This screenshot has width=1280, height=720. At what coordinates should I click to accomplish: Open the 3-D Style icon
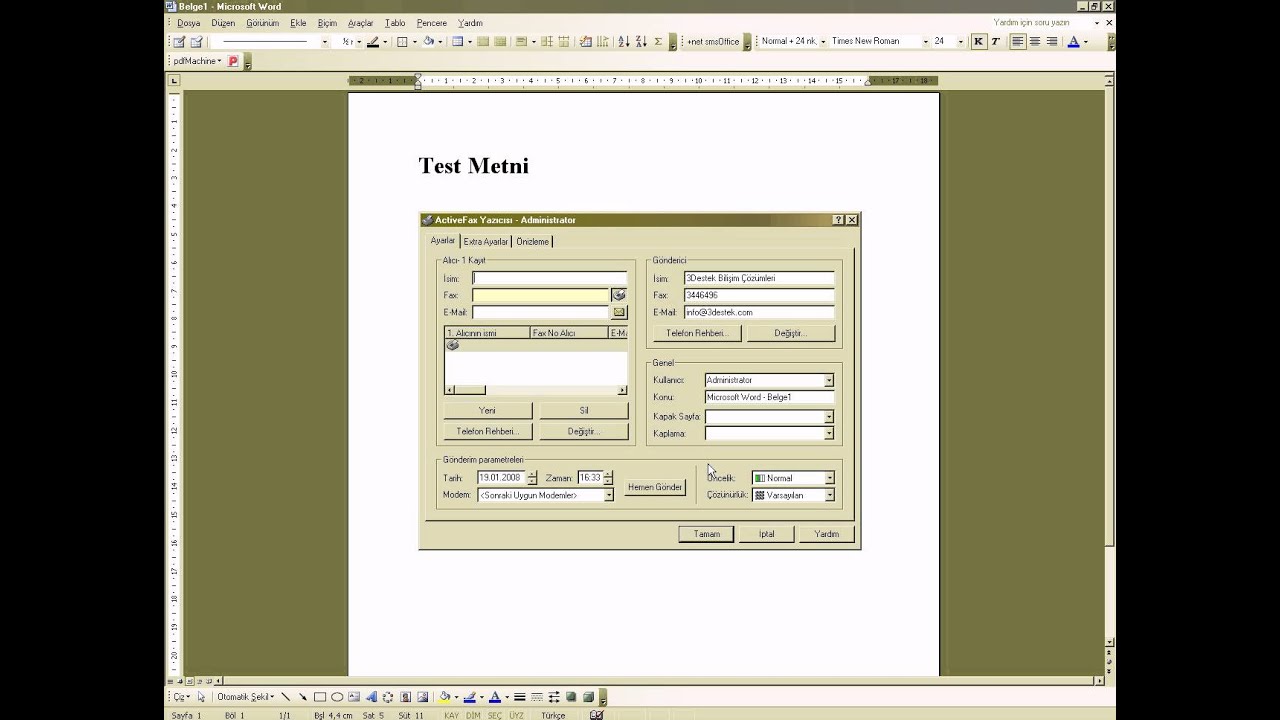pos(588,697)
